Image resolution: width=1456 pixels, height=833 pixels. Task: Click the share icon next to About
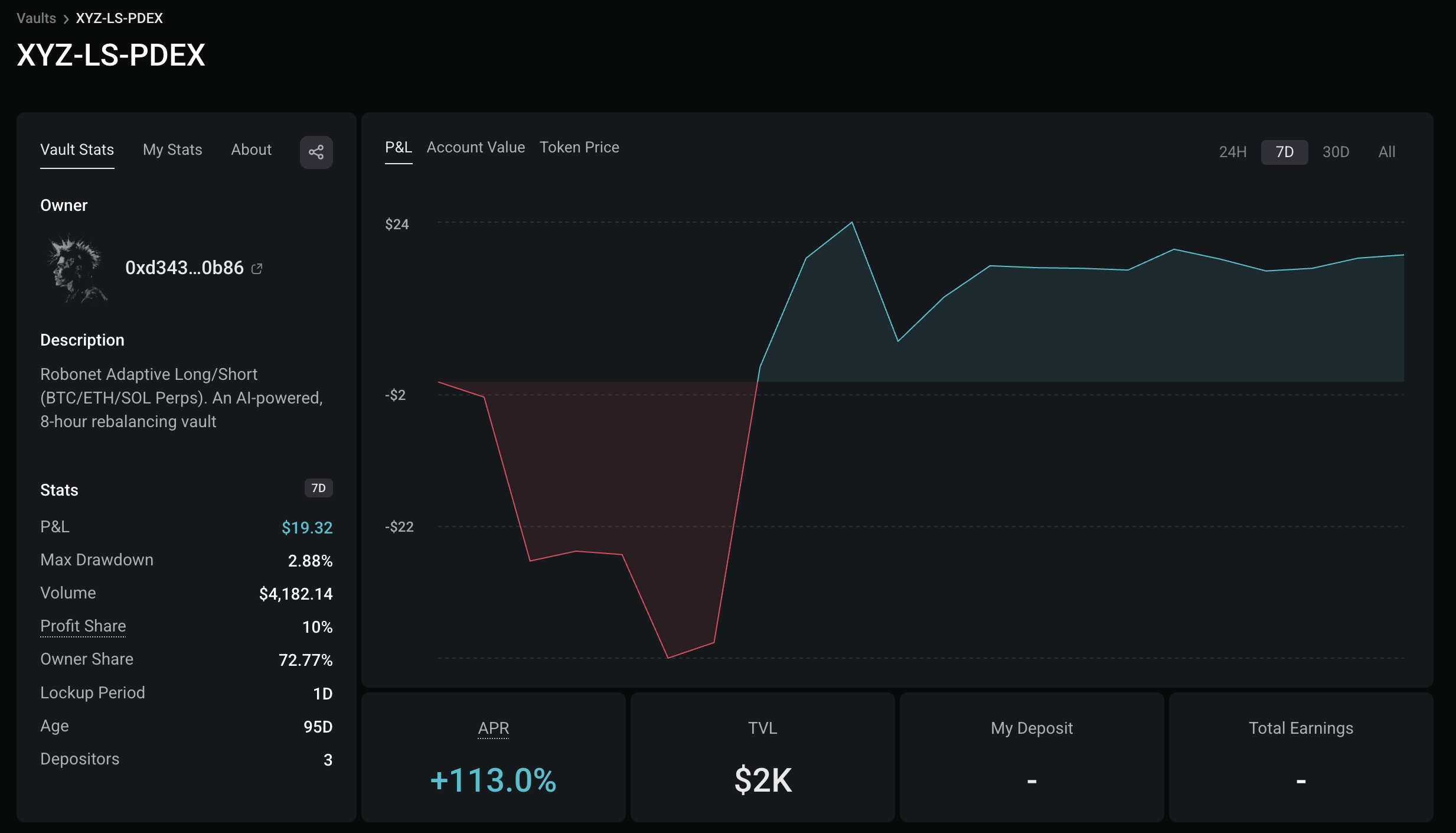click(x=316, y=152)
